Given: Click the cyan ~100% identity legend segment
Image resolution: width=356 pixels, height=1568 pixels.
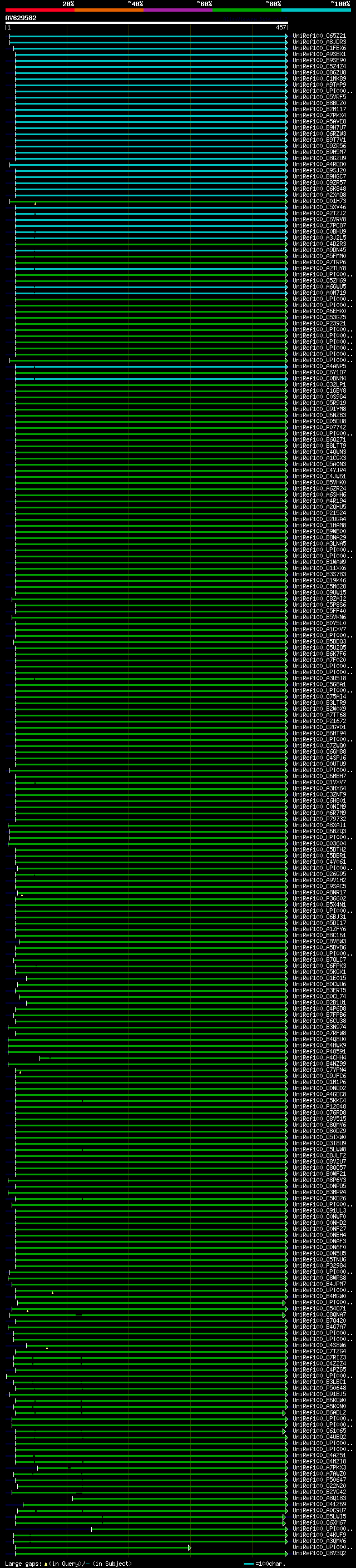Looking at the screenshot, I should tap(316, 11).
